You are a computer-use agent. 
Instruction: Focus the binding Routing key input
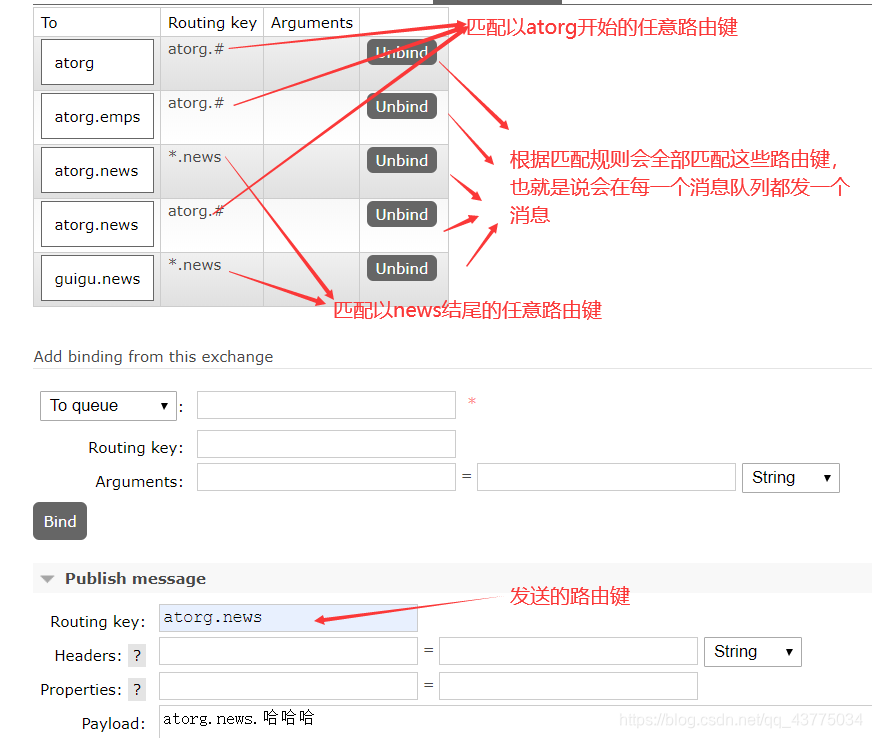pyautogui.click(x=326, y=444)
